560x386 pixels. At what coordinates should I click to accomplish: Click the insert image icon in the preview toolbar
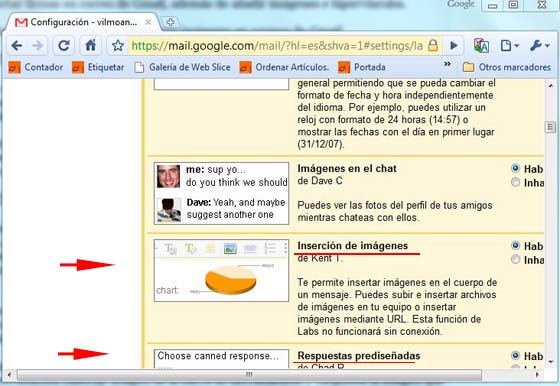[x=230, y=248]
